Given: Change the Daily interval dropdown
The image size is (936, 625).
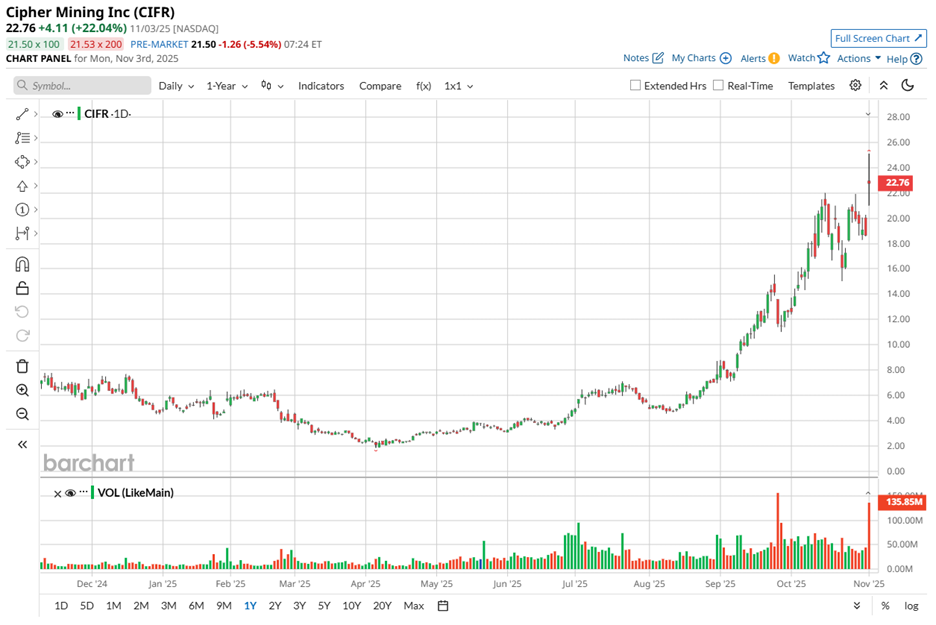Looking at the screenshot, I should point(176,86).
